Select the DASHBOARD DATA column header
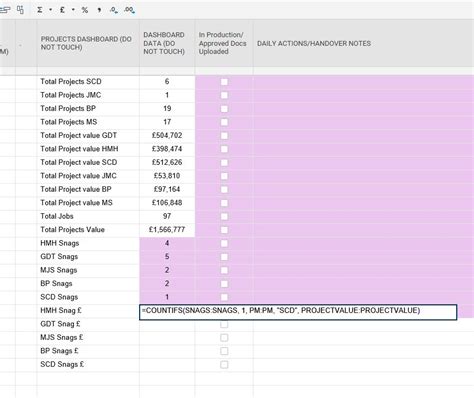The height and width of the screenshot is (398, 474). (x=167, y=43)
